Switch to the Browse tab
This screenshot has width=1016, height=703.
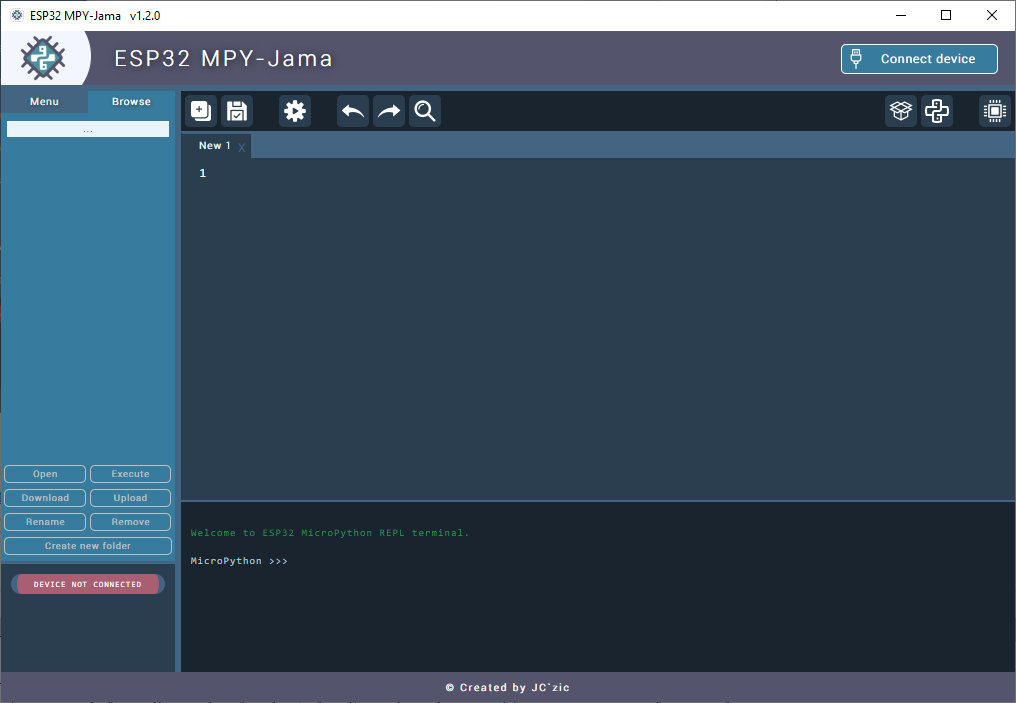(131, 102)
